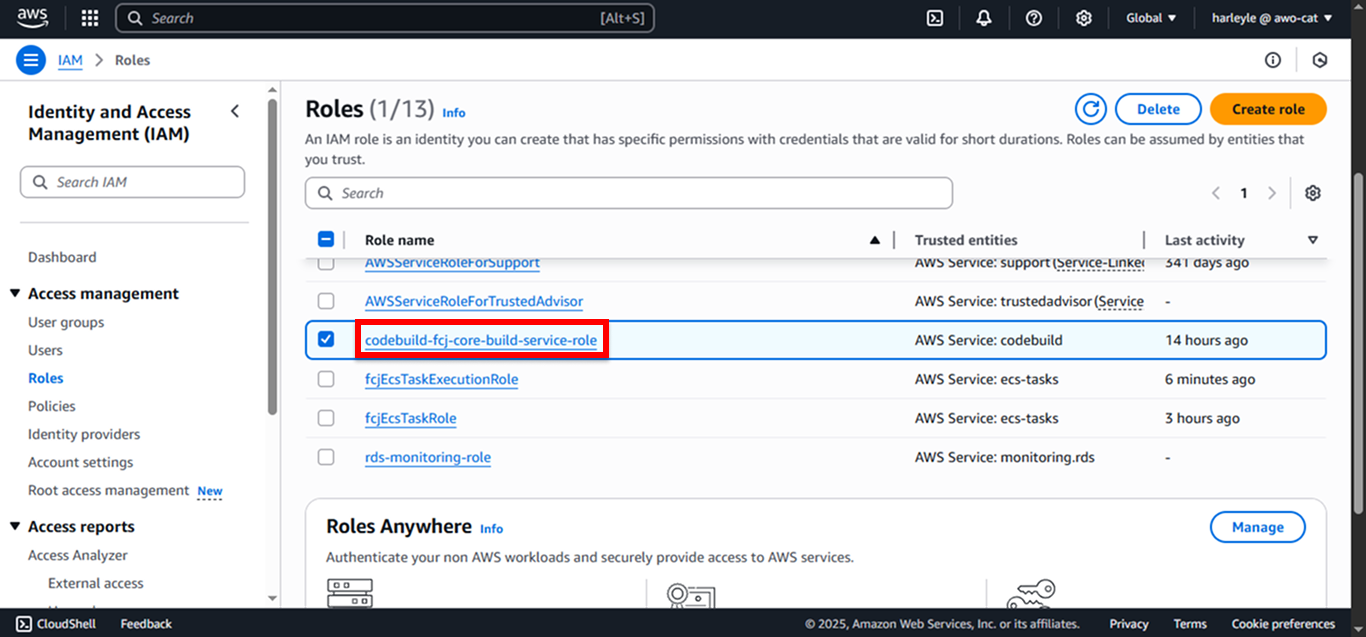Open Privacy link in footer
The height and width of the screenshot is (637, 1366).
pyautogui.click(x=1129, y=624)
